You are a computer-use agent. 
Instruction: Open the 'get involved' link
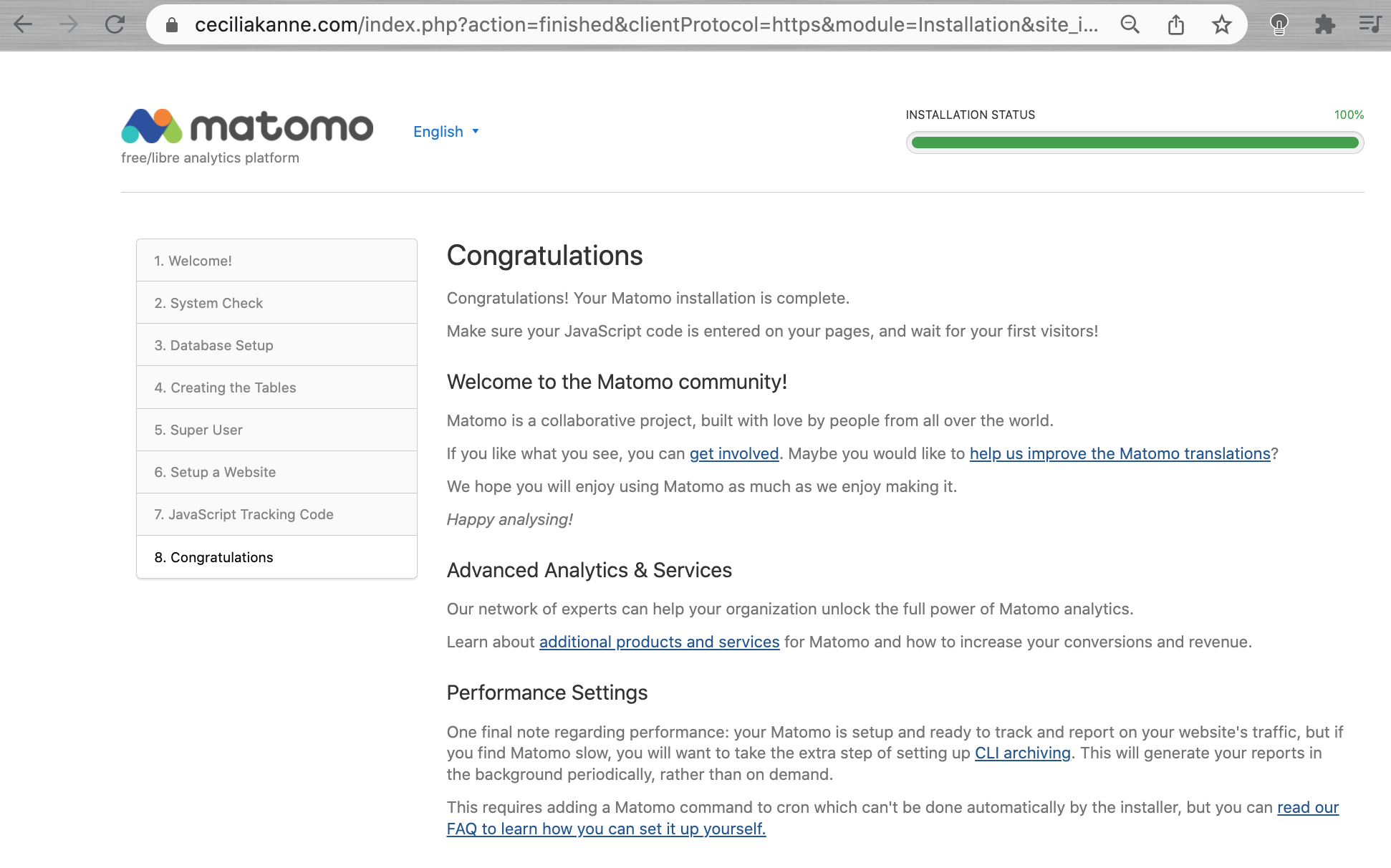coord(734,453)
